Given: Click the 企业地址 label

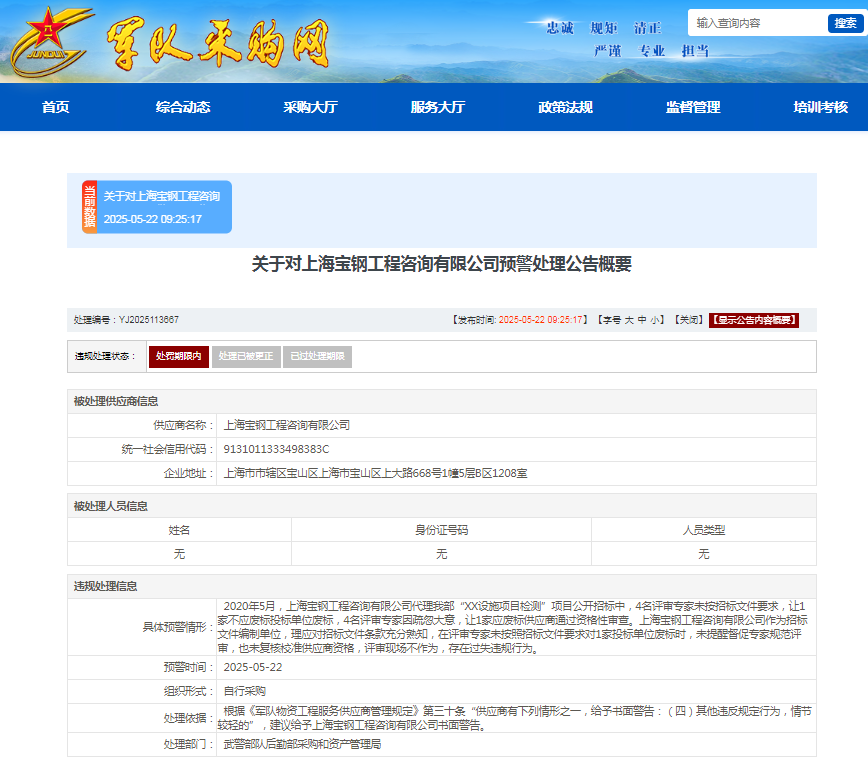Looking at the screenshot, I should click(189, 473).
